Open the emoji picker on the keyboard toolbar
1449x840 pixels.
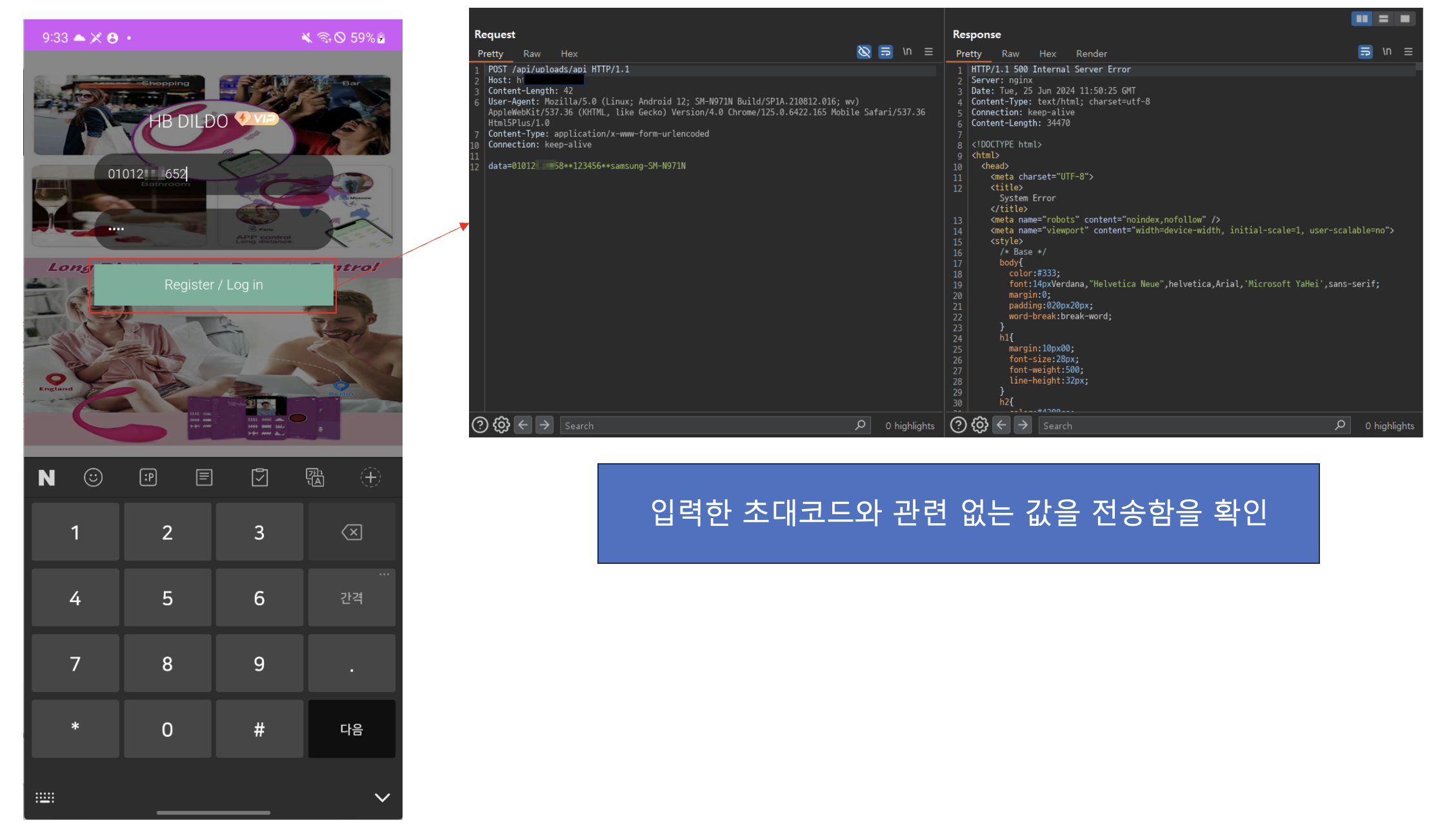click(94, 477)
